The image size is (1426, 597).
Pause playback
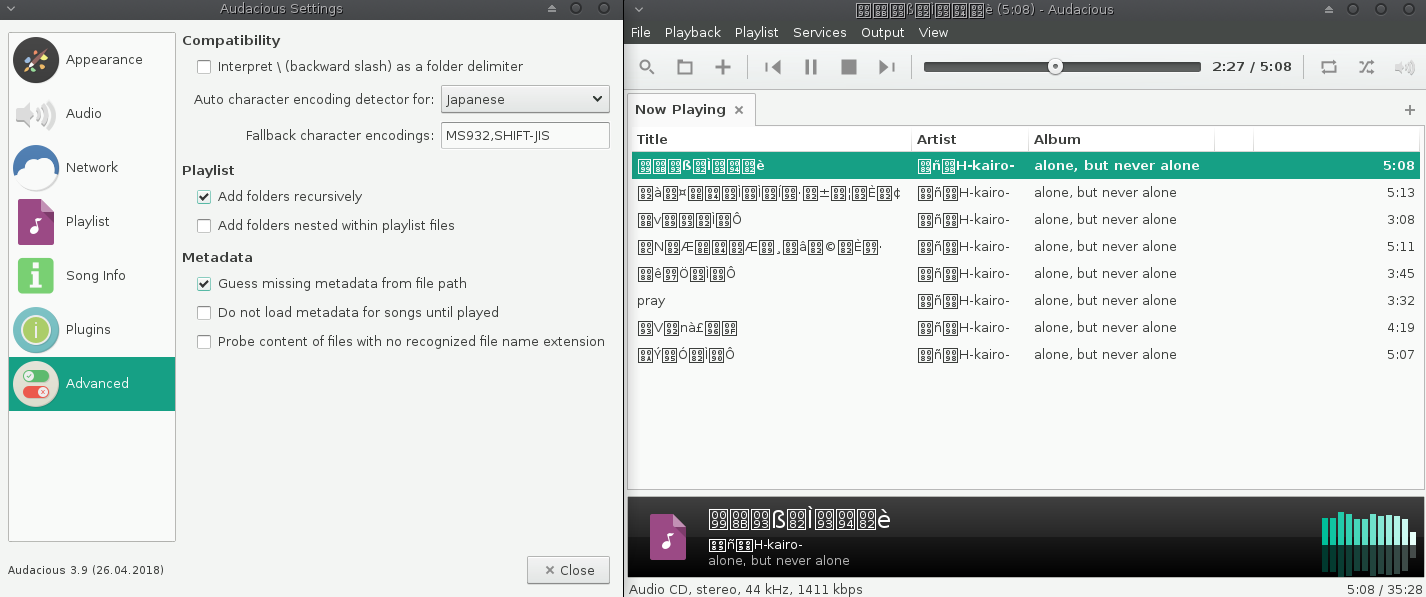811,67
